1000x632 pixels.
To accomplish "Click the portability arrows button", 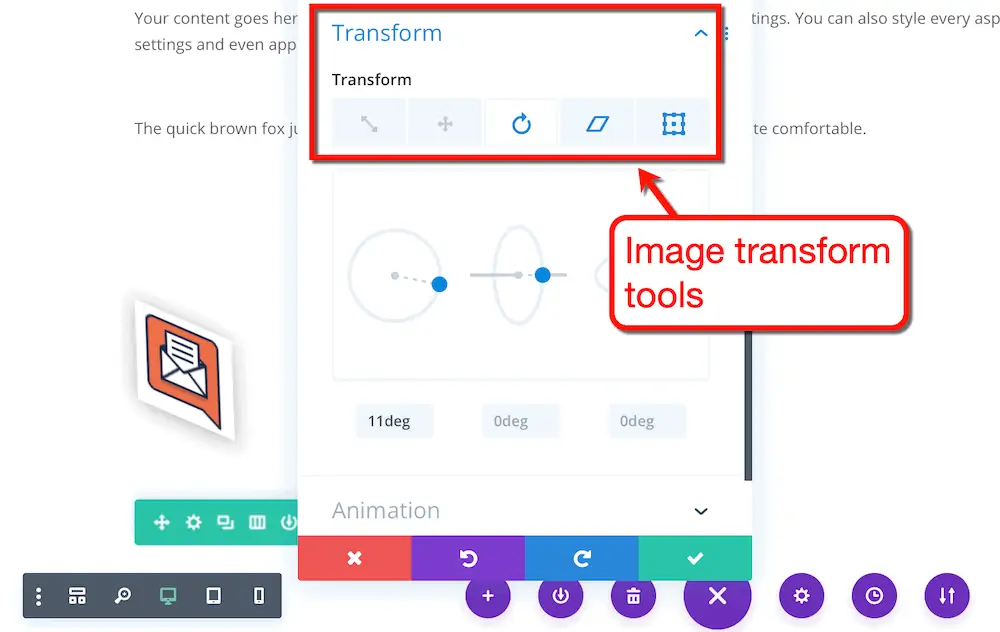I will tap(947, 596).
